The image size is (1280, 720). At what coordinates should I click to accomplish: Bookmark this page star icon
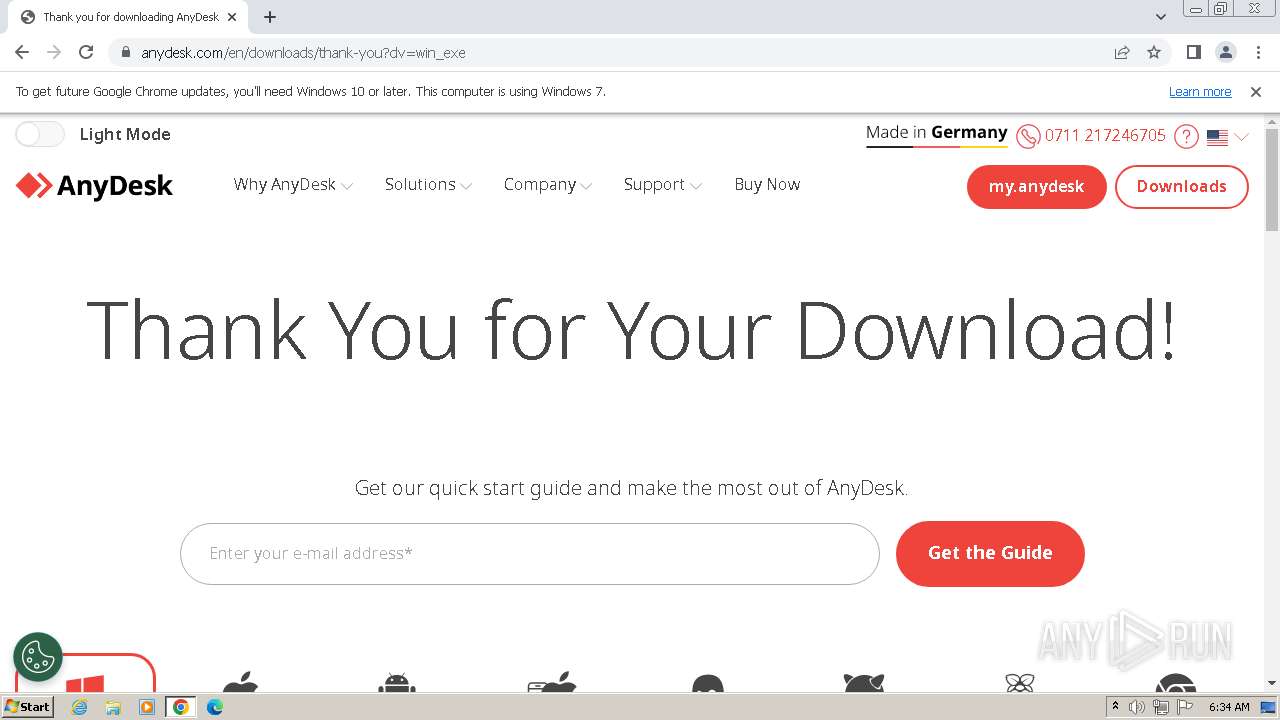click(1154, 53)
